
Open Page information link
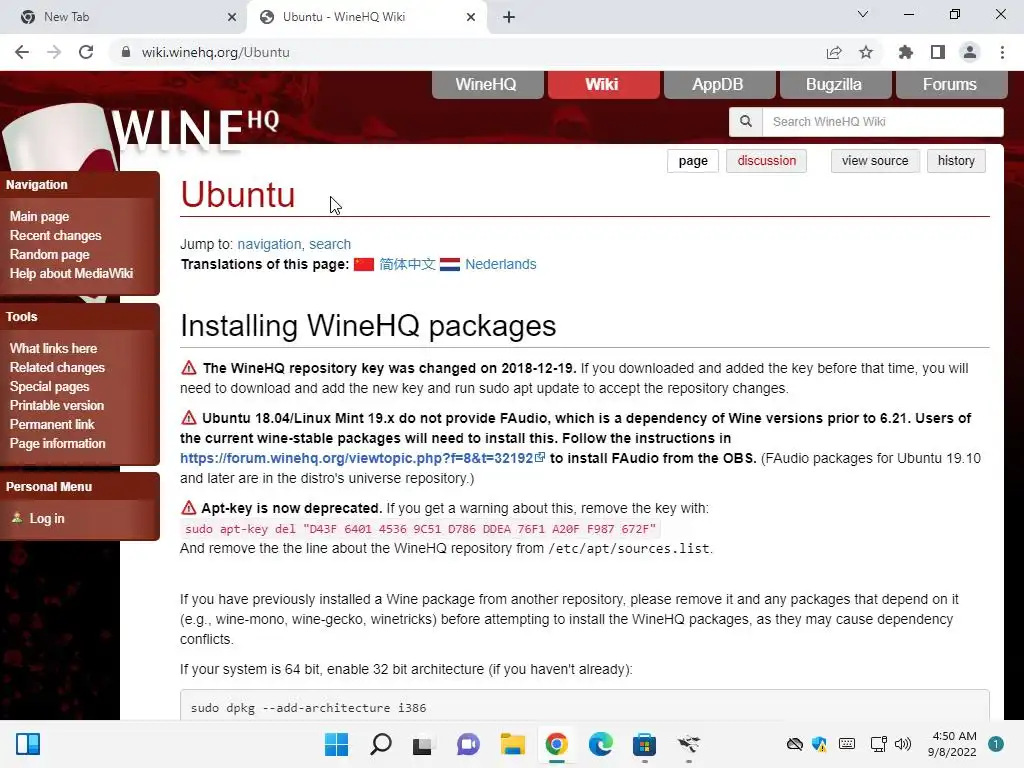point(57,443)
